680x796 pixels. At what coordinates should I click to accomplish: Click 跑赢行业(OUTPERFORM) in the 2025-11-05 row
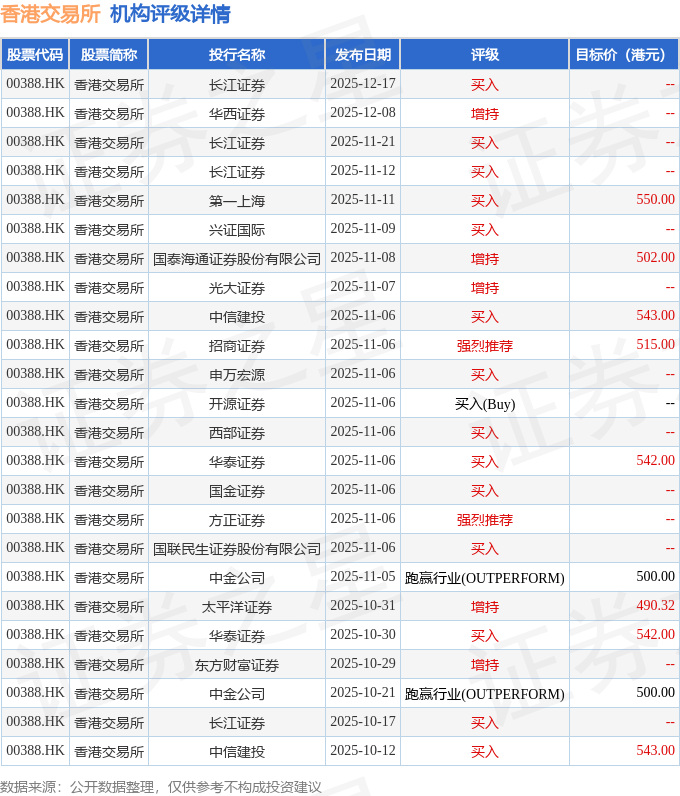click(484, 578)
